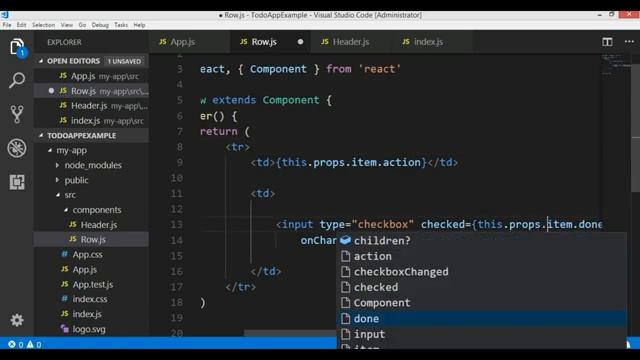Screen dimensions: 640x360
Task: Open the Extensions view icon
Action: (17, 182)
